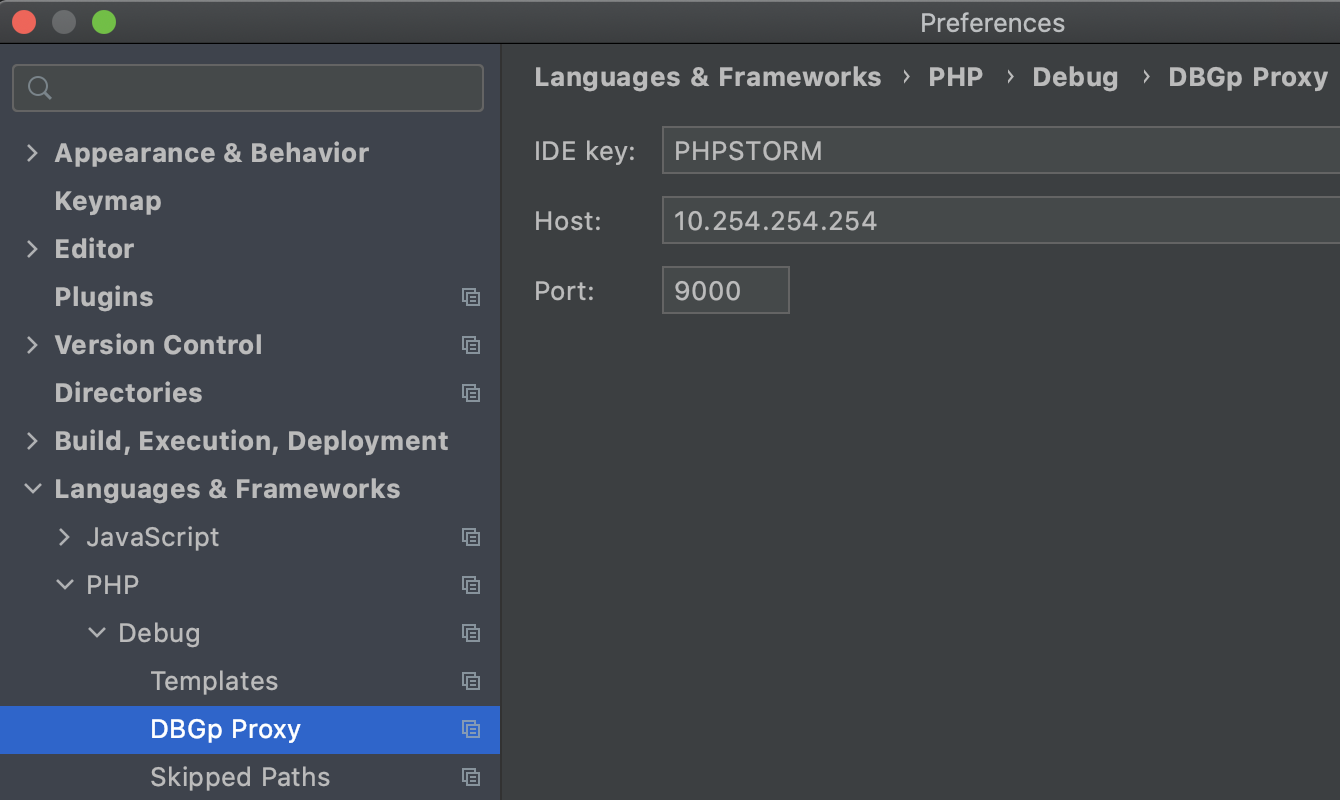The image size is (1340, 800).
Task: Select the DBGp Proxy tree item
Action: click(x=250, y=729)
